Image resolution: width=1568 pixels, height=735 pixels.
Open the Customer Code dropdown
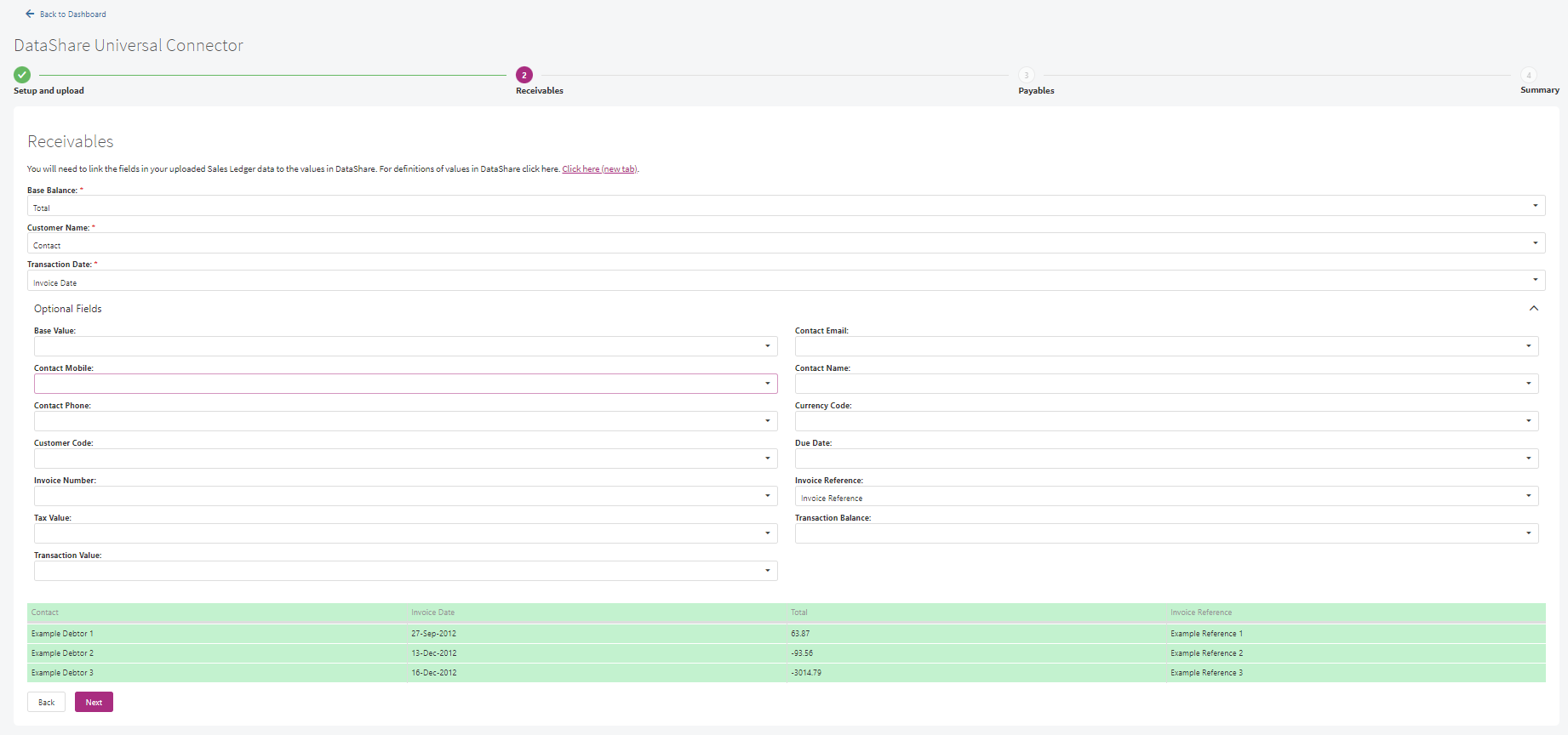pyautogui.click(x=405, y=459)
